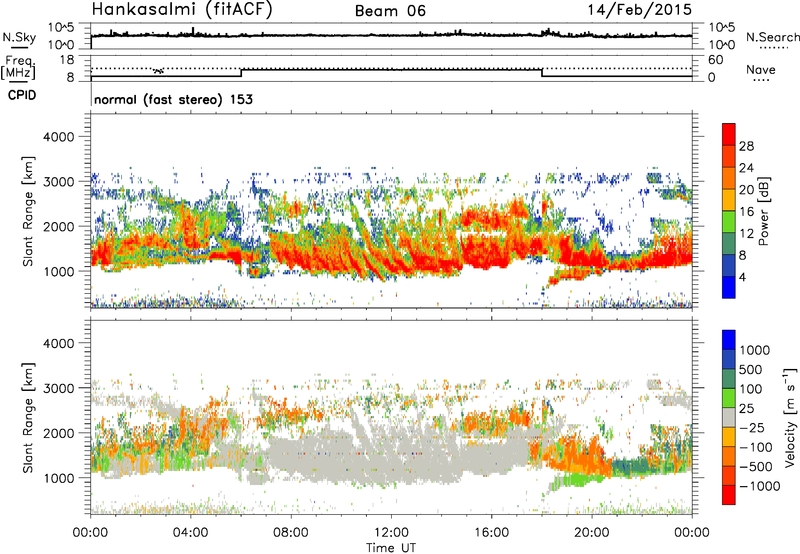Click the 'N.Search' legend label
The image size is (800, 554).
772,37
